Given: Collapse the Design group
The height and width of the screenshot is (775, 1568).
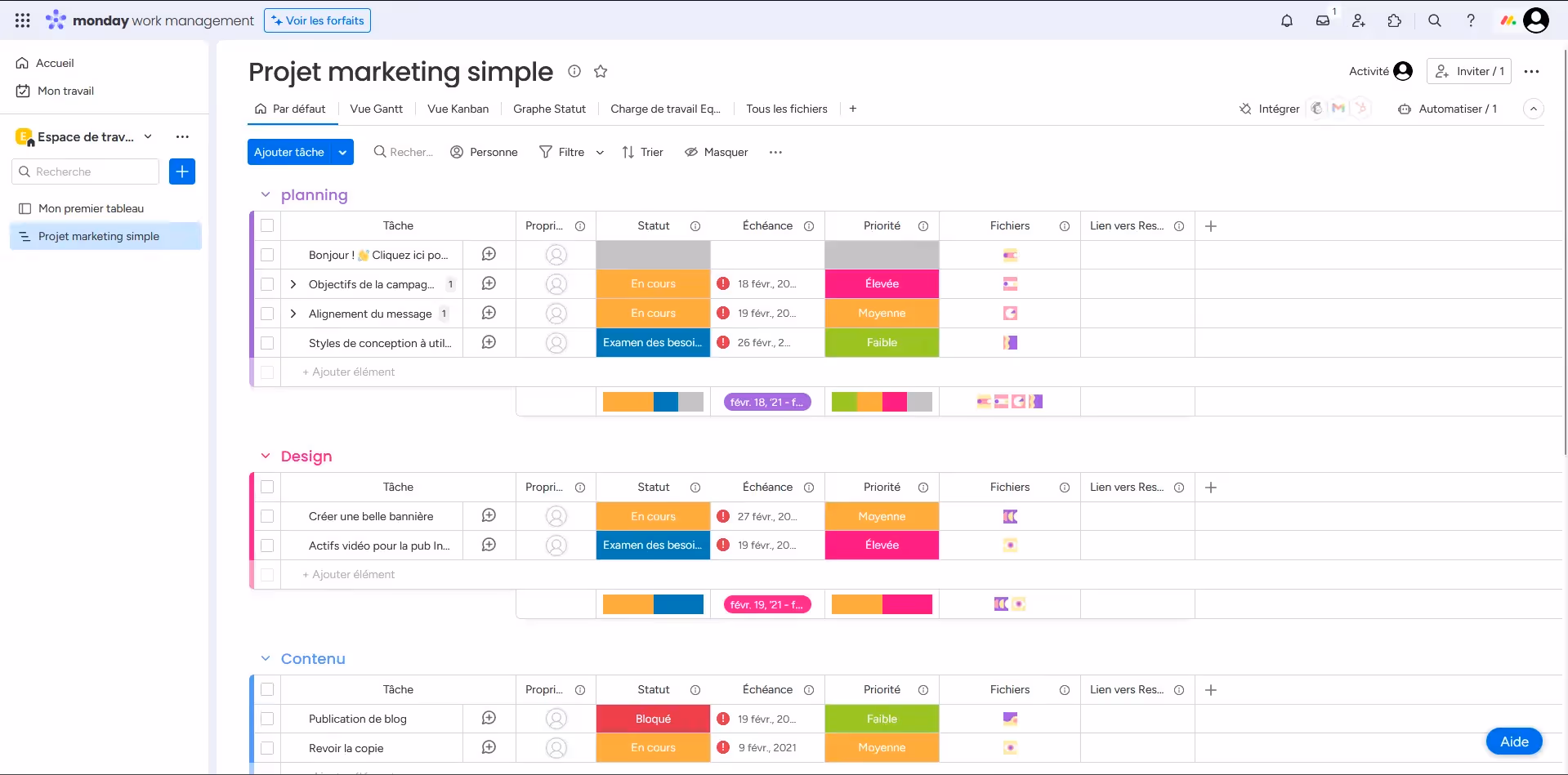Looking at the screenshot, I should [x=266, y=456].
